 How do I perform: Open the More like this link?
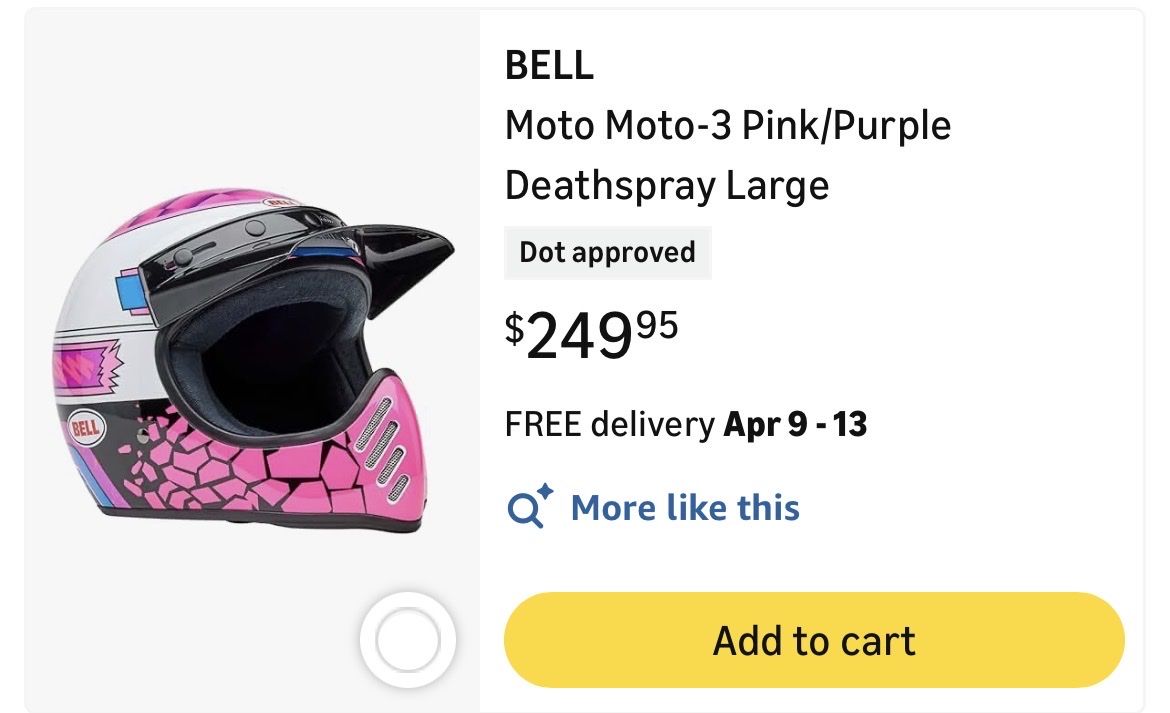(685, 507)
